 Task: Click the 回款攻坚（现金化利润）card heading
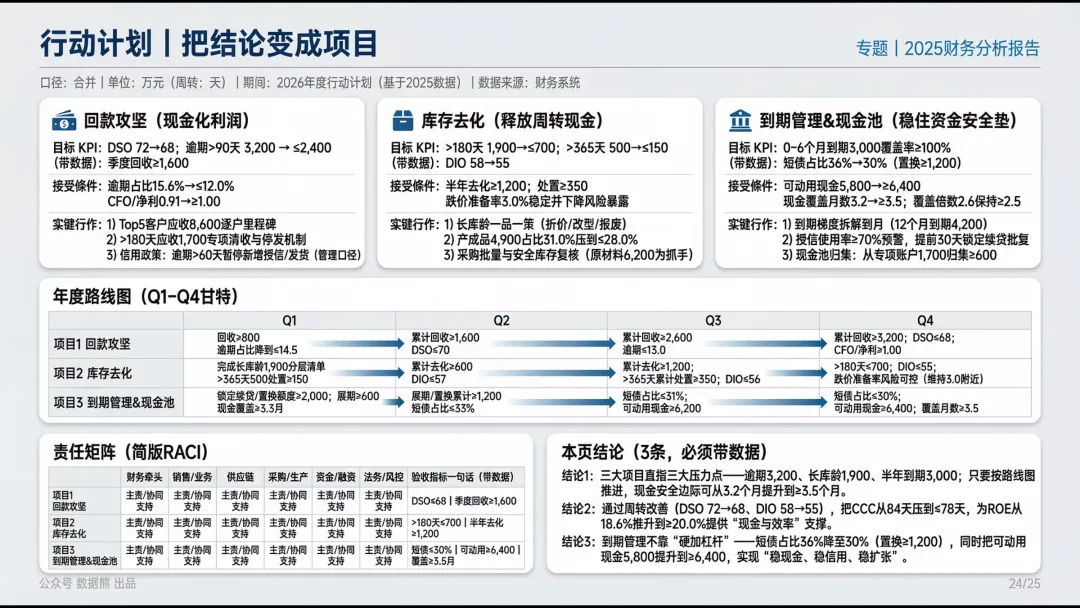coord(167,120)
